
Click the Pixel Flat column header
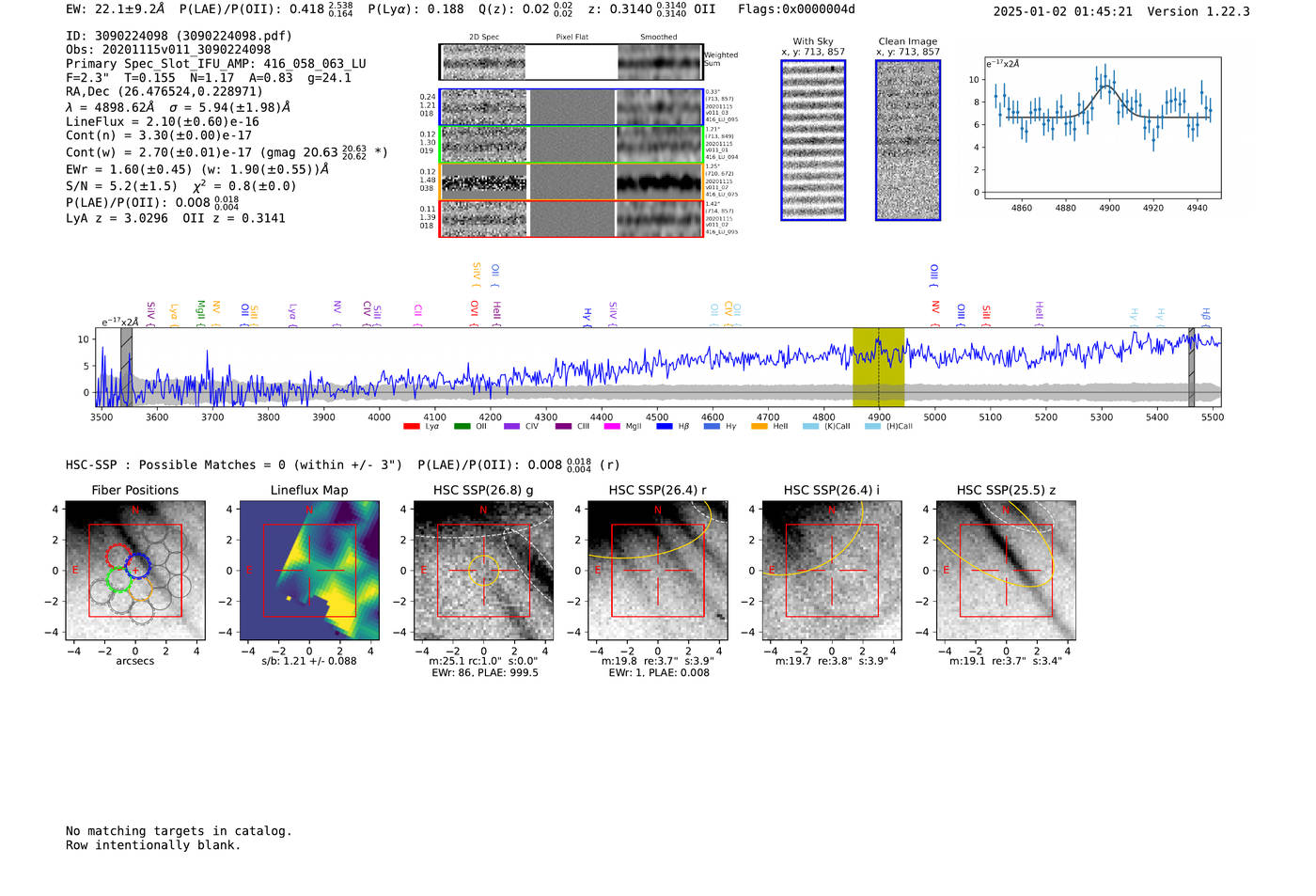(572, 38)
